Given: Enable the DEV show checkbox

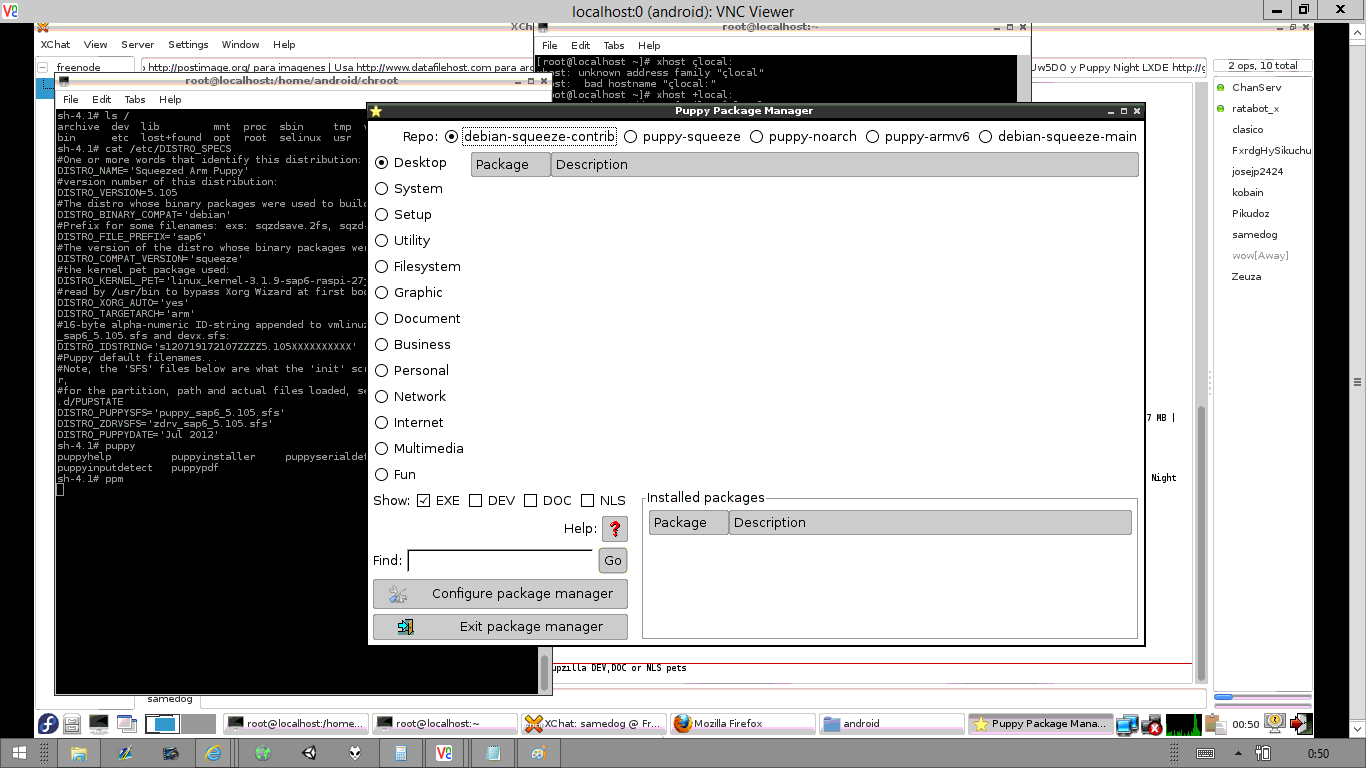Looking at the screenshot, I should [x=475, y=500].
